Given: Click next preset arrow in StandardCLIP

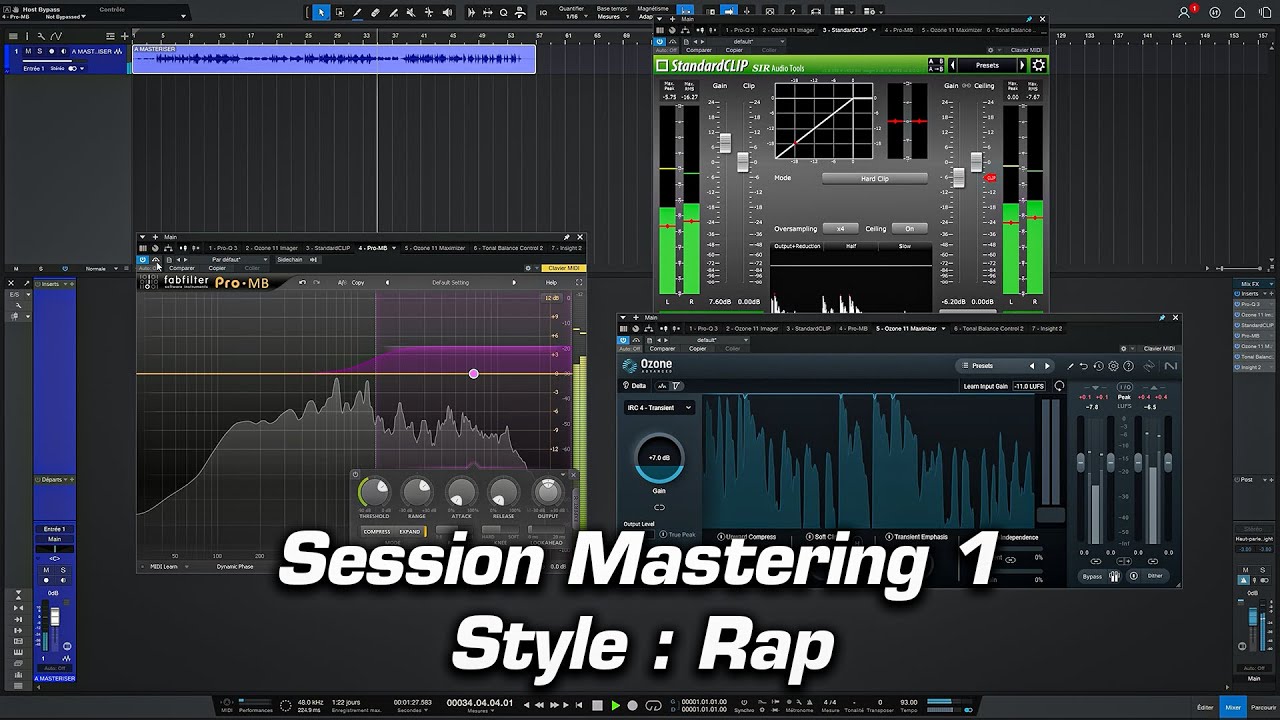Looking at the screenshot, I should click(x=1022, y=65).
